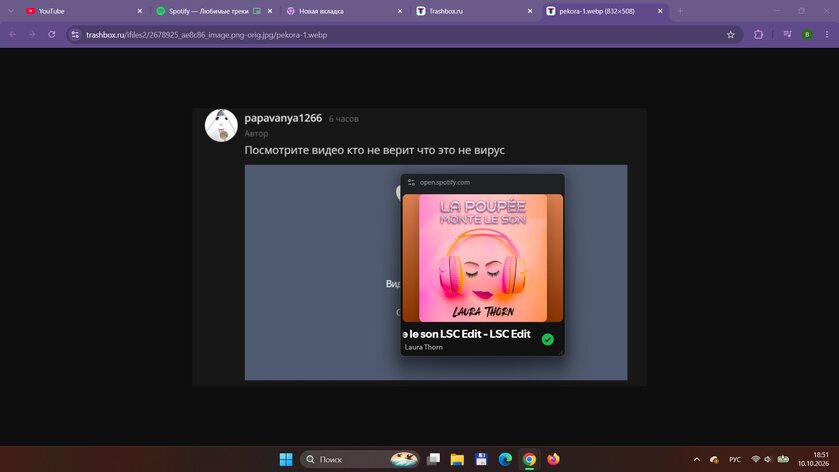Screen dimensions: 839x472
Task: Reload the current page
Action: pyautogui.click(x=52, y=35)
